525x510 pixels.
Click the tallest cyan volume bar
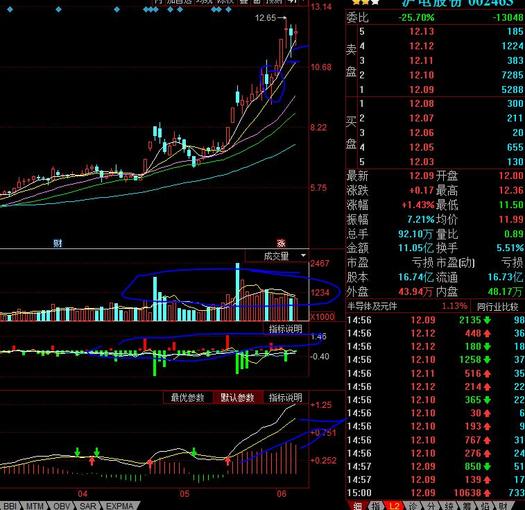[237, 292]
